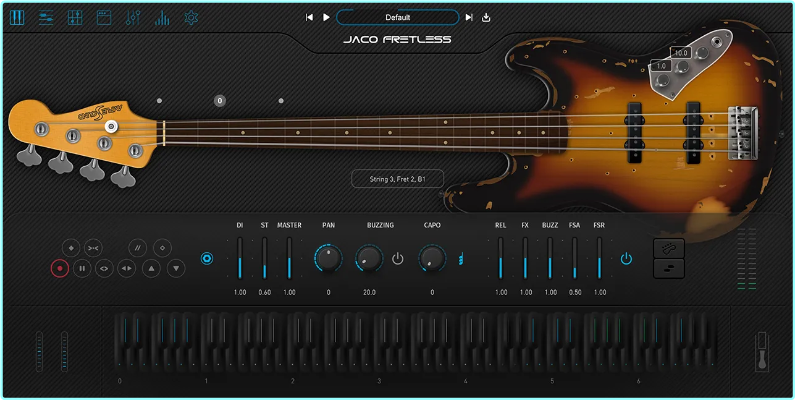Toggle the blue noise section power button
The image size is (795, 400).
click(627, 259)
